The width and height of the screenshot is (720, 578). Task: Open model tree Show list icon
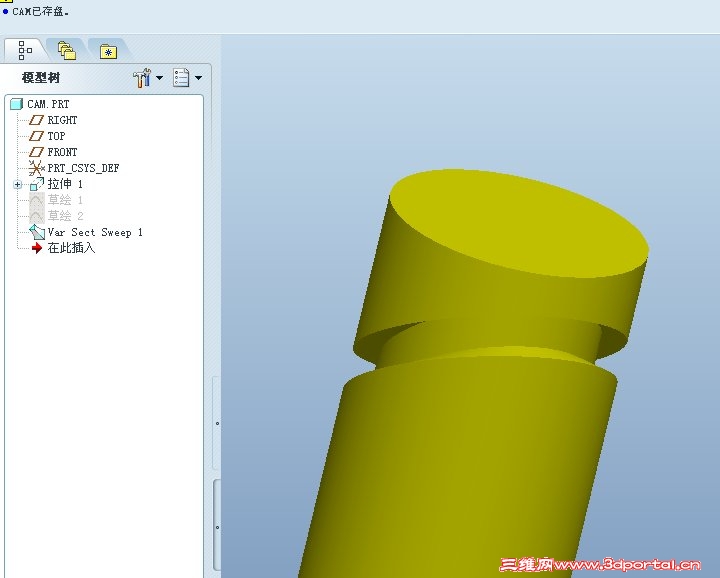[x=181, y=78]
